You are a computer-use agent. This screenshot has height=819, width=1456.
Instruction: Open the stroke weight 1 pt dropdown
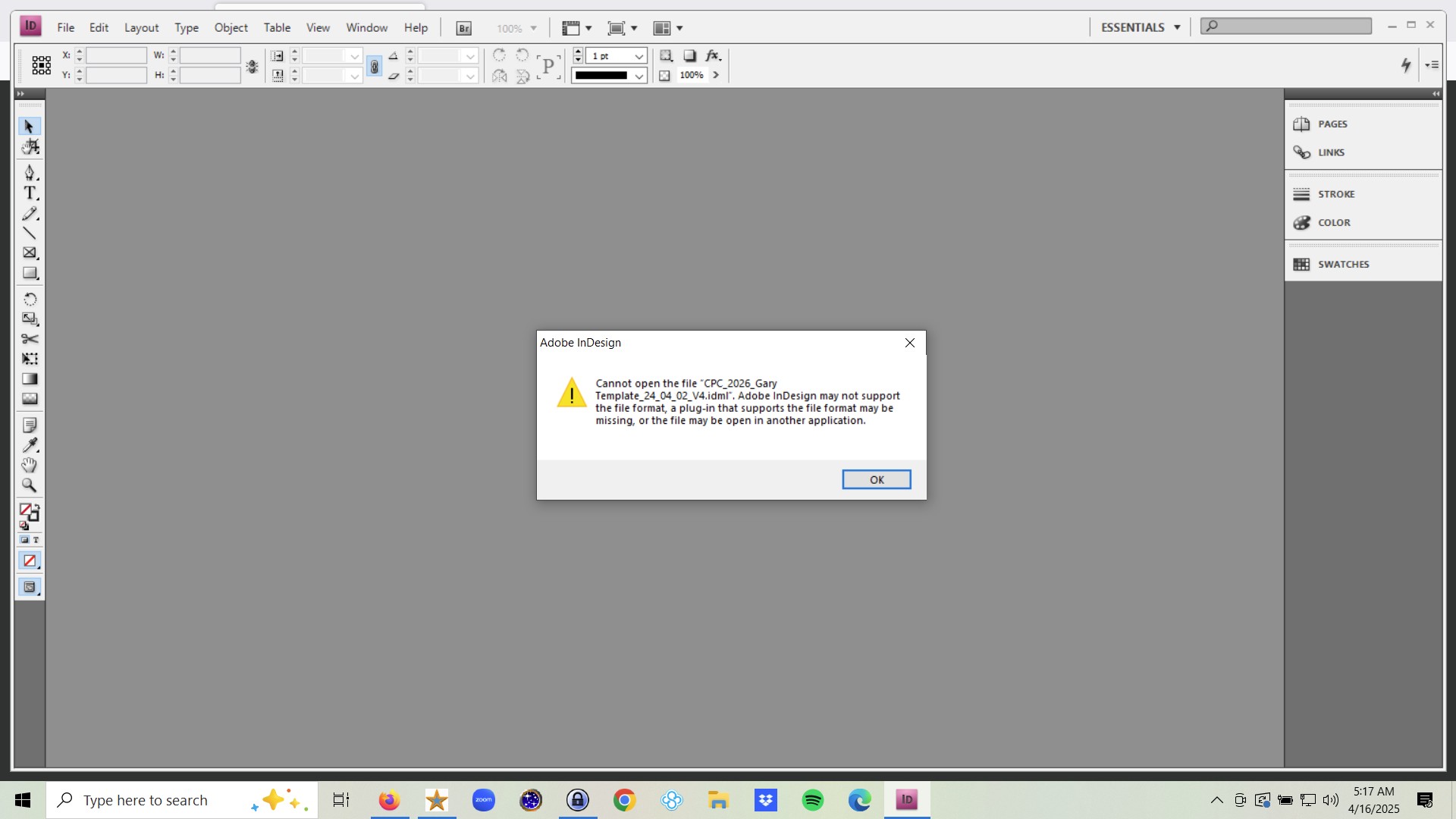[639, 56]
